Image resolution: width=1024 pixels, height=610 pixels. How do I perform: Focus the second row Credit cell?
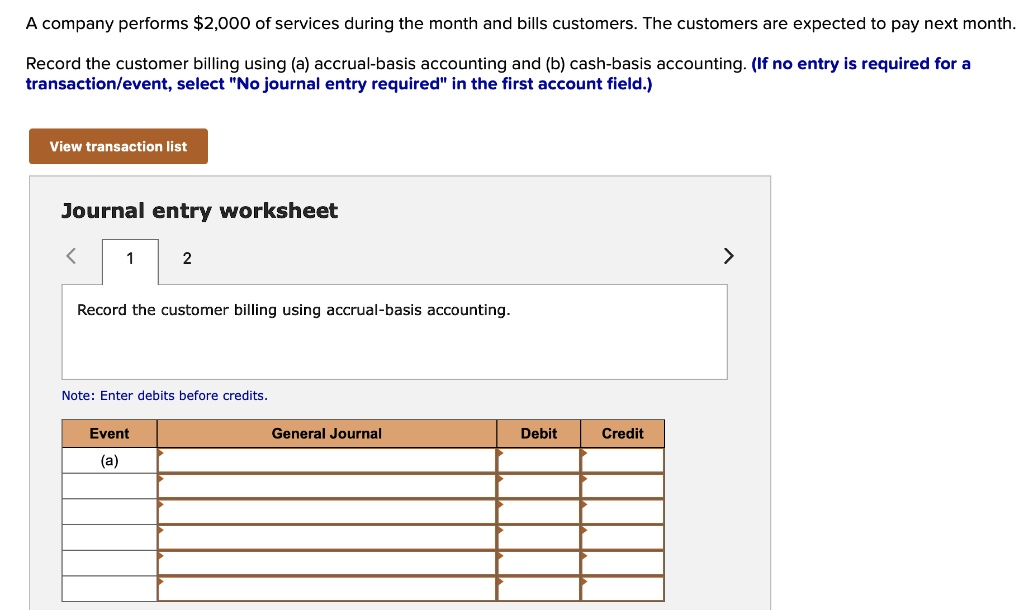tap(623, 486)
